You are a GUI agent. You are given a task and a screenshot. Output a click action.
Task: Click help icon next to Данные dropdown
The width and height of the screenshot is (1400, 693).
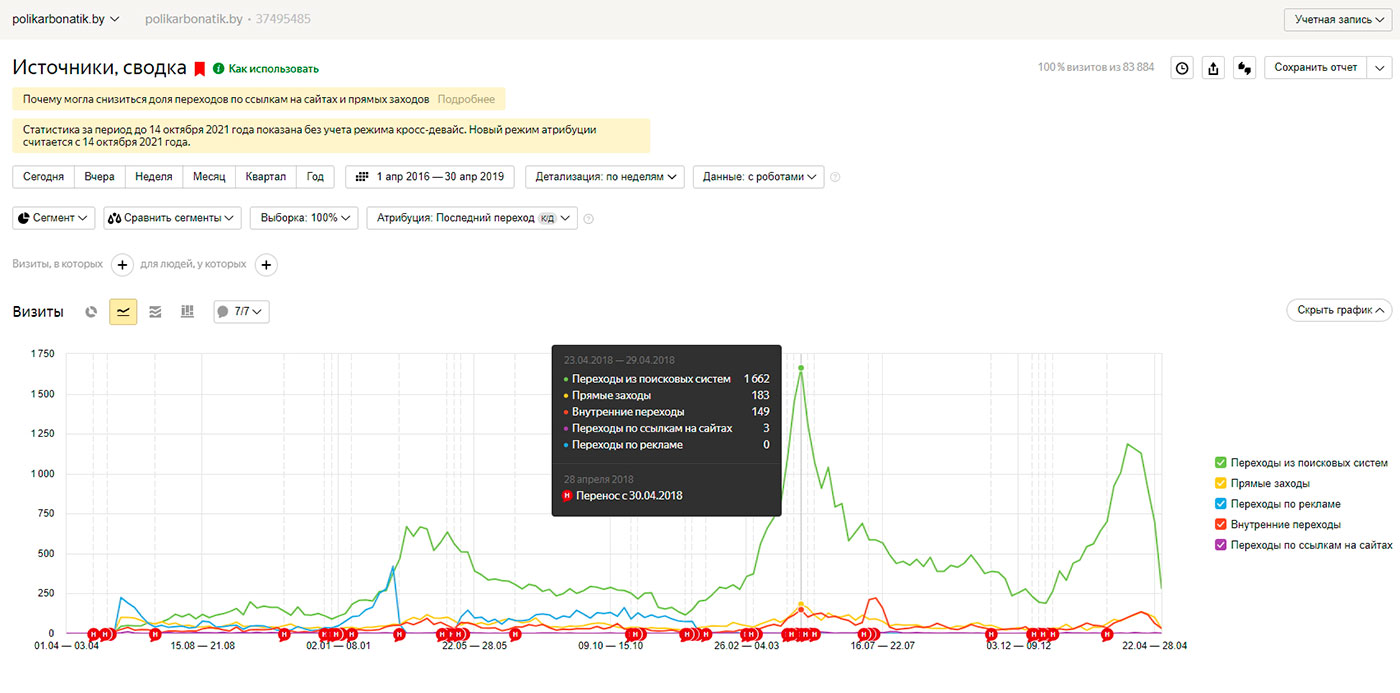click(x=835, y=177)
